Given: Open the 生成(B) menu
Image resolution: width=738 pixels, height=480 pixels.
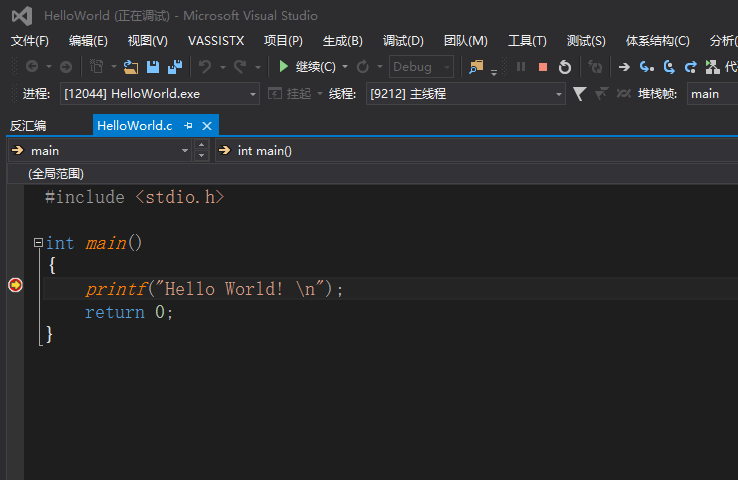Looking at the screenshot, I should [x=343, y=41].
